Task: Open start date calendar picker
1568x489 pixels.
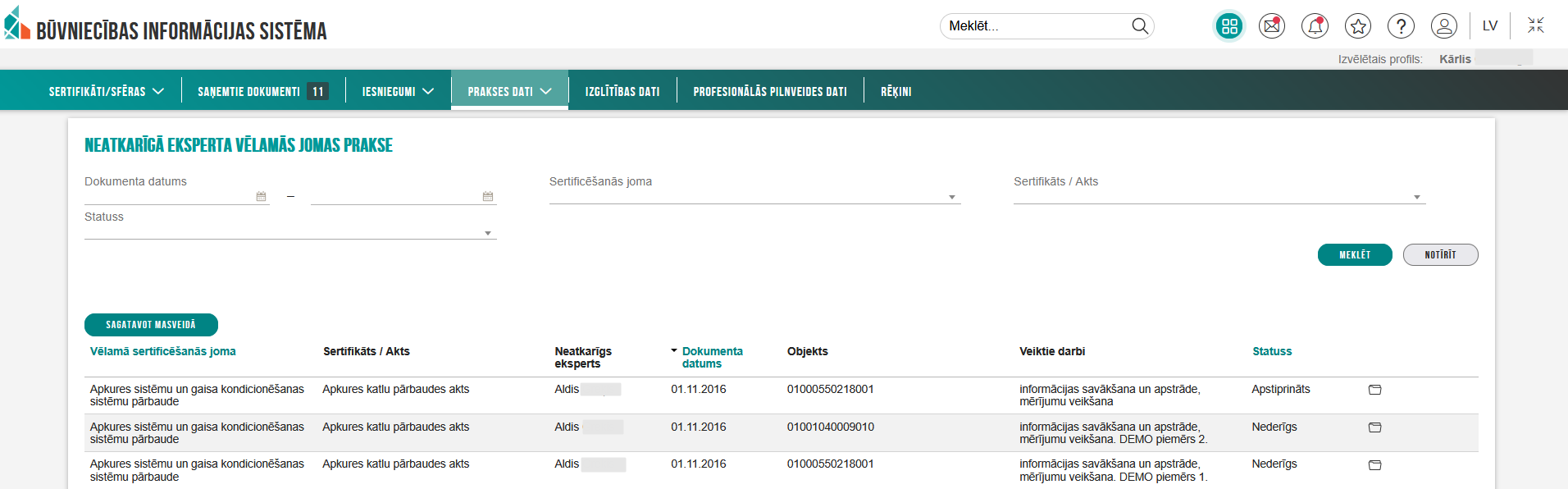Action: (261, 197)
